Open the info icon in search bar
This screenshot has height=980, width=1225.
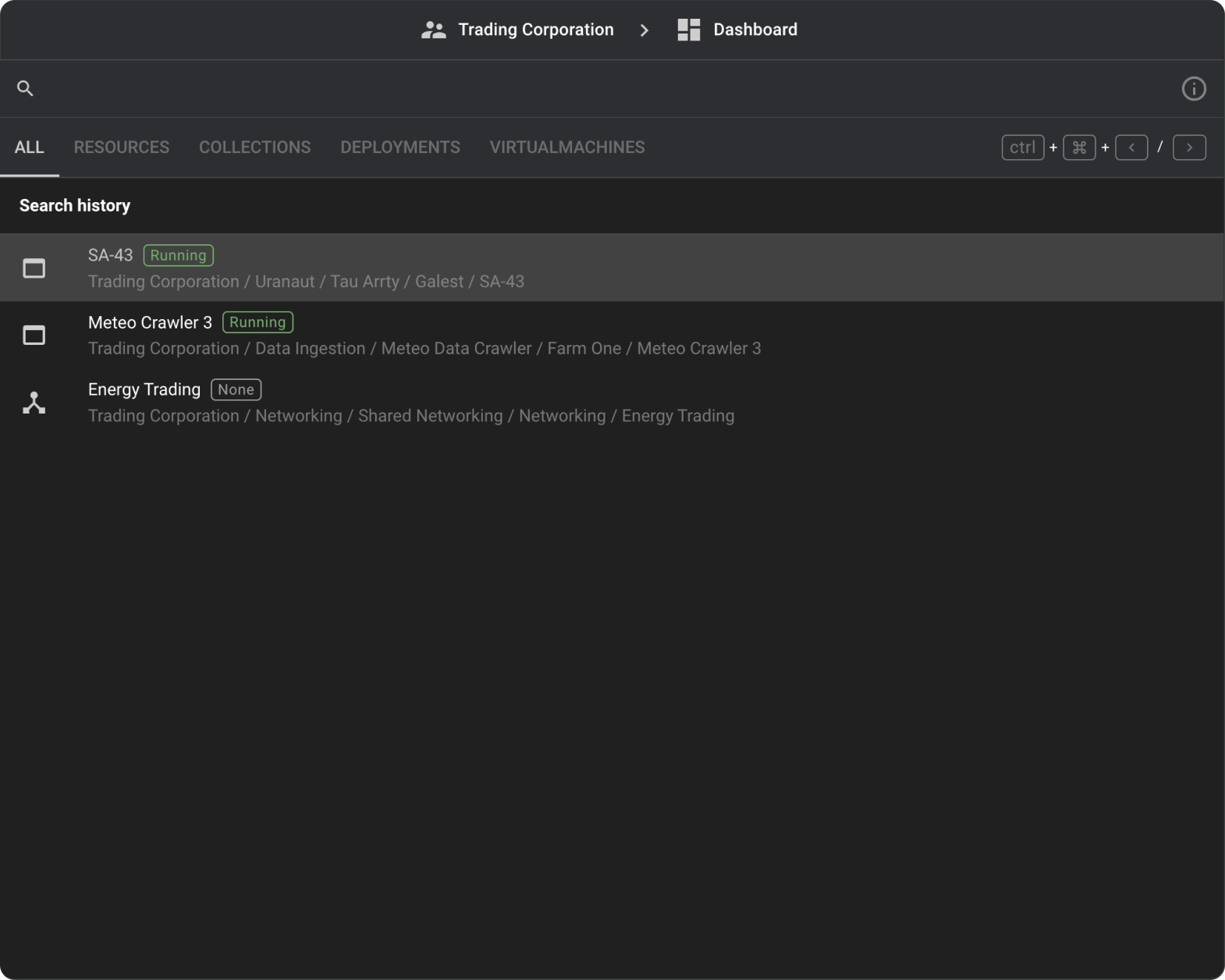click(x=1193, y=89)
